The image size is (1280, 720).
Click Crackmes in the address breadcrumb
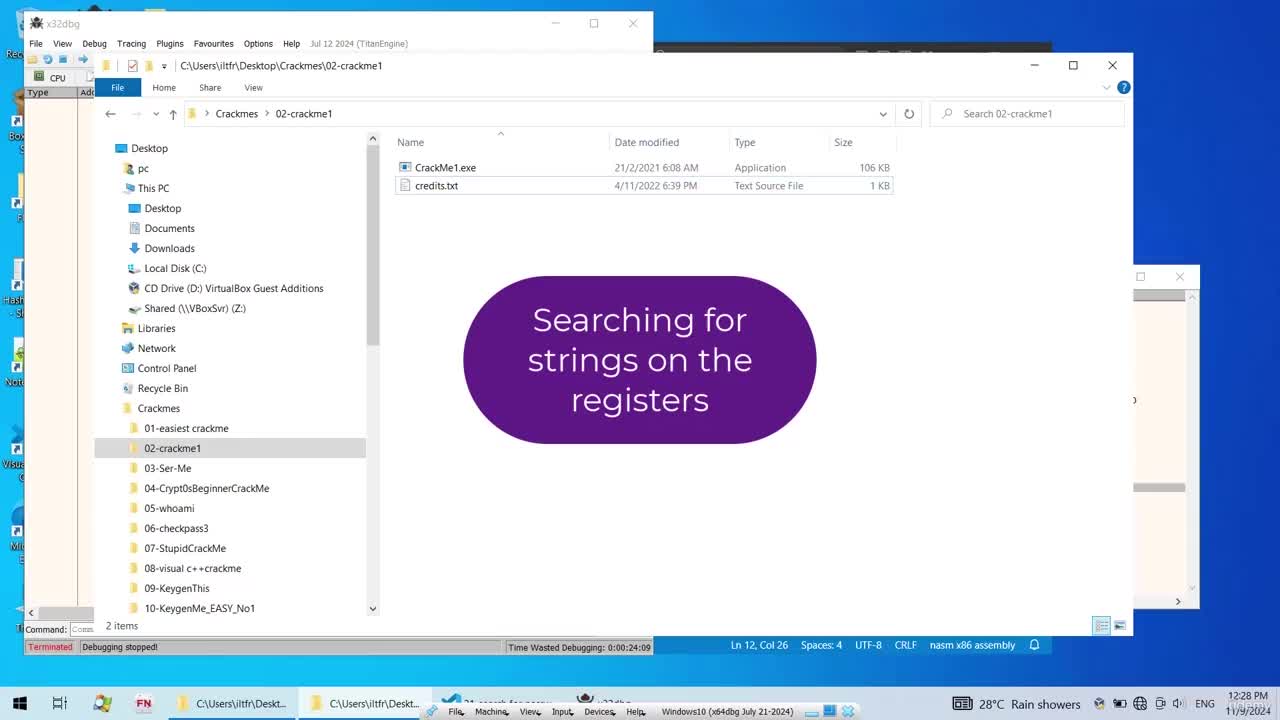(x=237, y=114)
